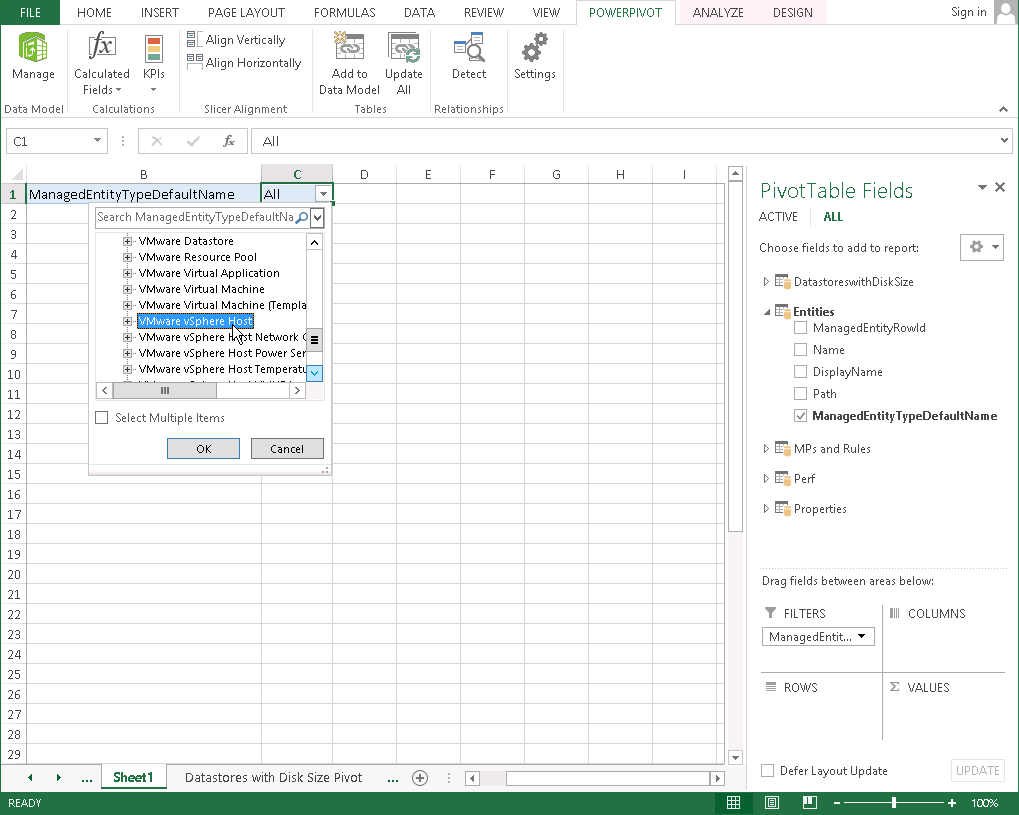
Task: Switch to the FORMULAS ribbon tab
Action: point(344,12)
